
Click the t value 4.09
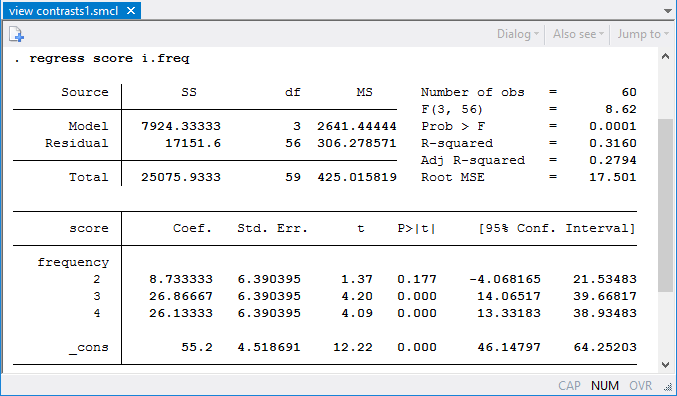pyautogui.click(x=357, y=313)
